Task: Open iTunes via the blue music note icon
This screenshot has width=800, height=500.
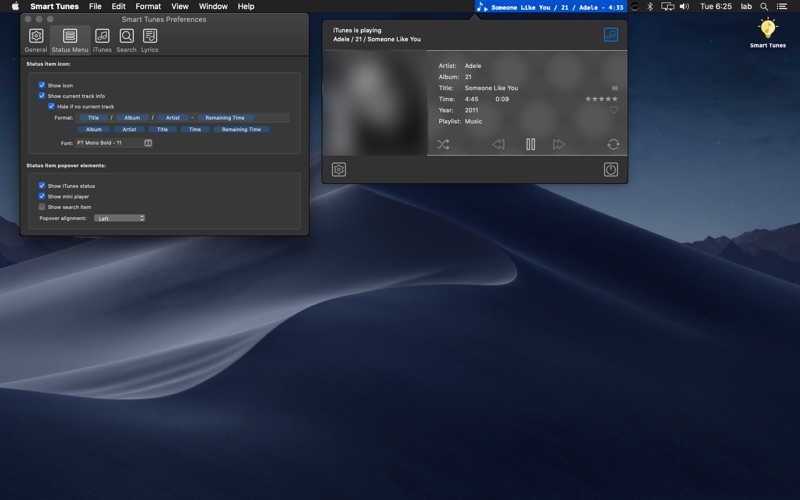Action: pos(611,35)
